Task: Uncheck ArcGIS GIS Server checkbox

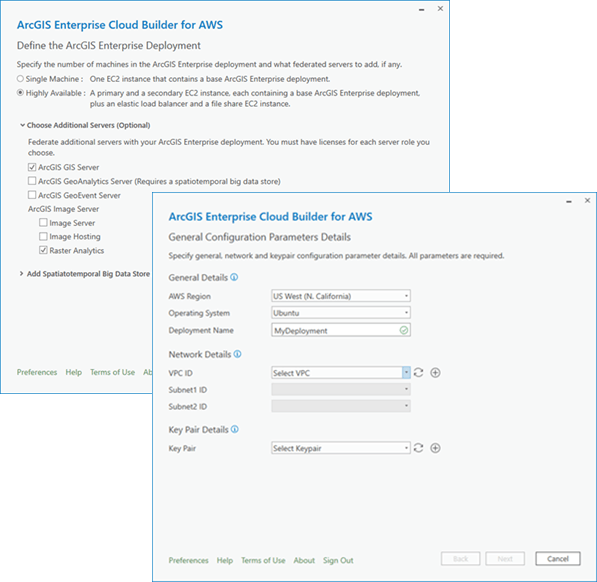Action: (x=32, y=167)
